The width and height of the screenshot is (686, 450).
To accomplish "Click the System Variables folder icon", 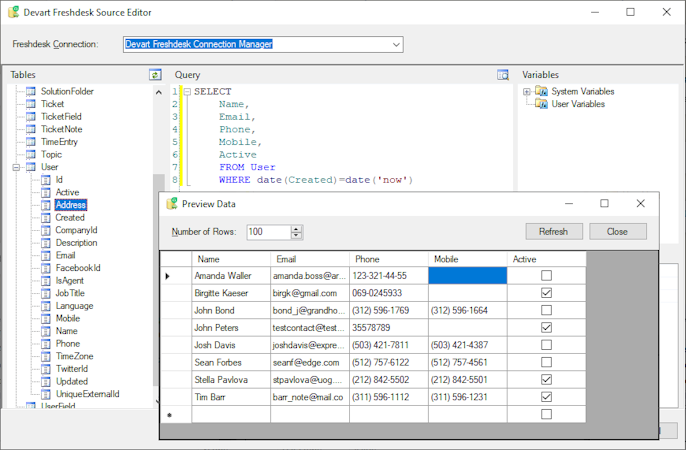I will coord(541,91).
